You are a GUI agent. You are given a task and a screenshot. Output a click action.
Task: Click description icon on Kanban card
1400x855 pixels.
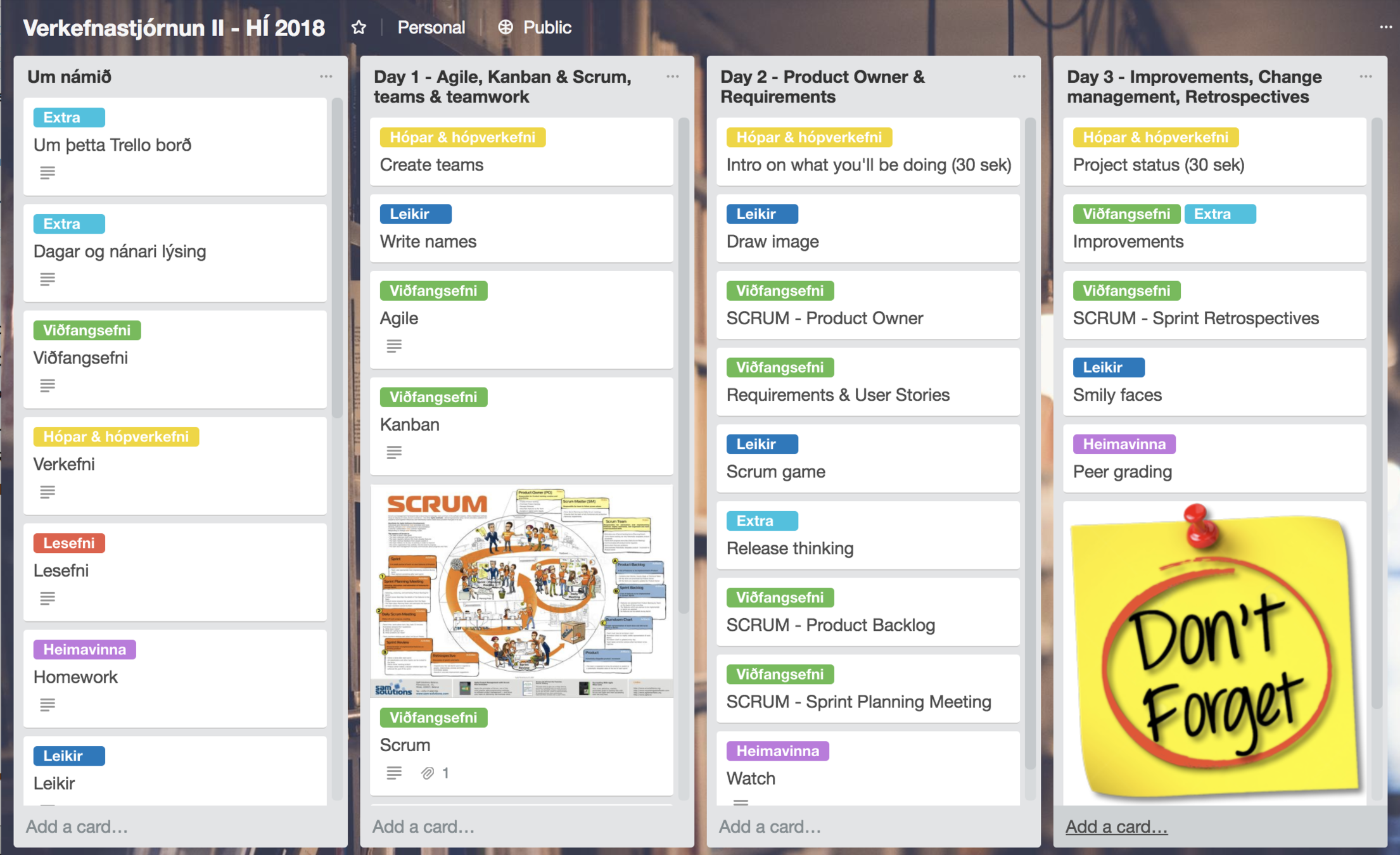point(394,452)
